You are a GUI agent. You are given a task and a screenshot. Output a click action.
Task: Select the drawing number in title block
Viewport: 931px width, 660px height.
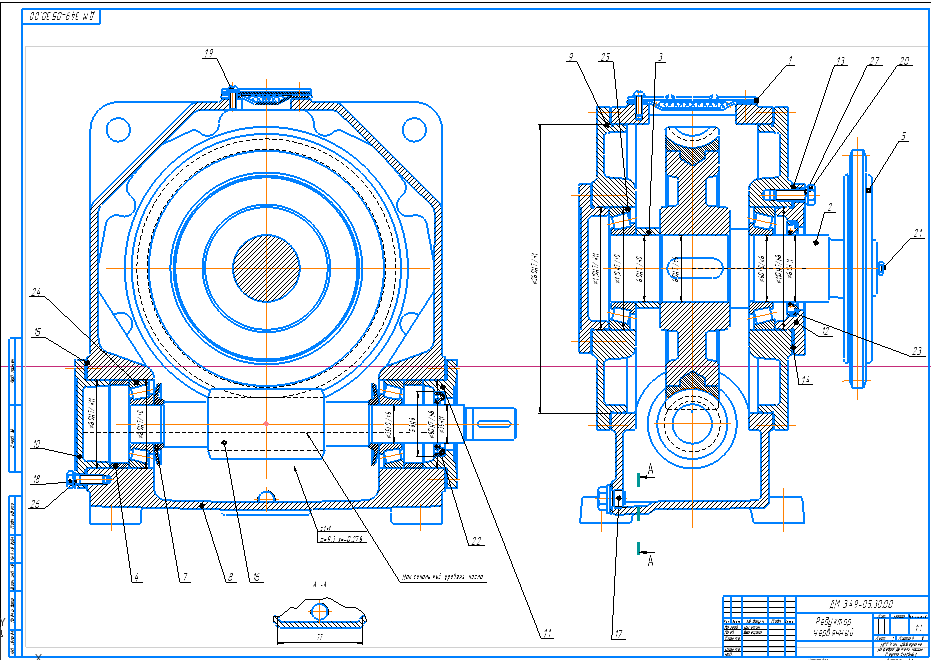click(x=860, y=603)
